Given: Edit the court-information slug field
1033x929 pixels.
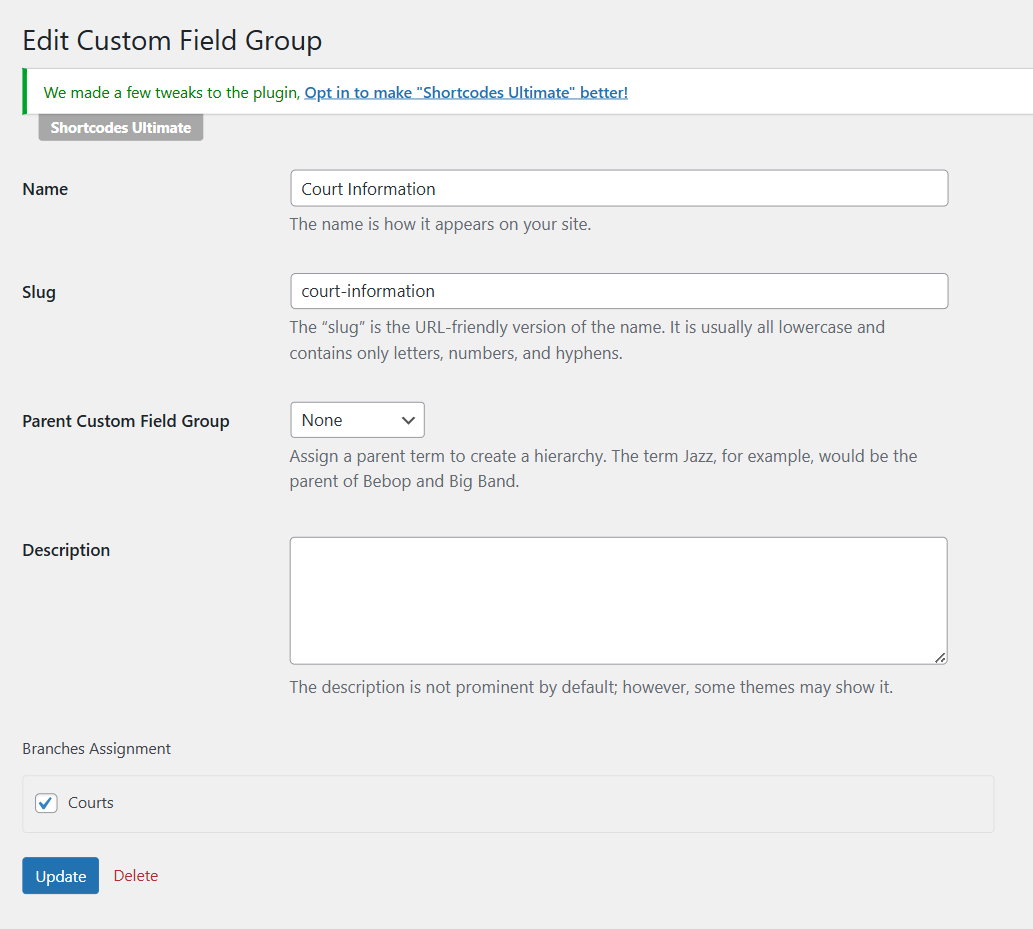Looking at the screenshot, I should coord(618,291).
